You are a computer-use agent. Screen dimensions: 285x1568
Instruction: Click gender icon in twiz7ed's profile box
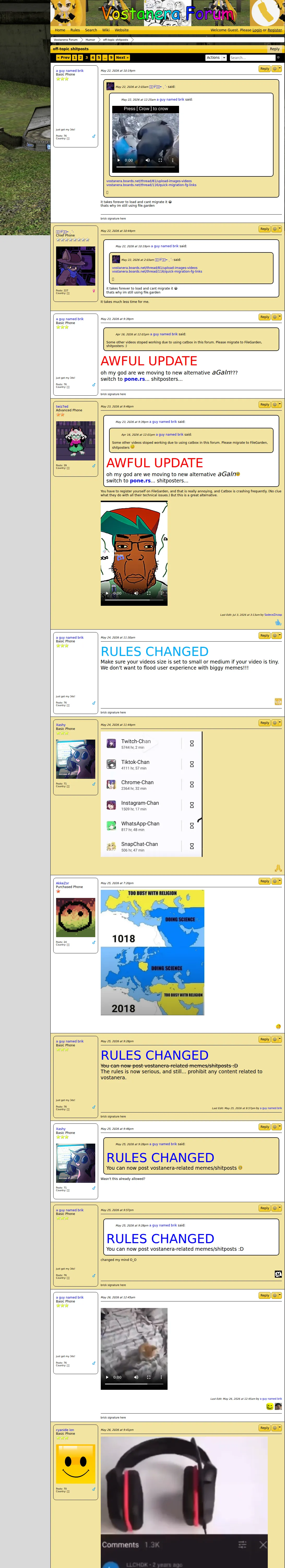[94, 466]
